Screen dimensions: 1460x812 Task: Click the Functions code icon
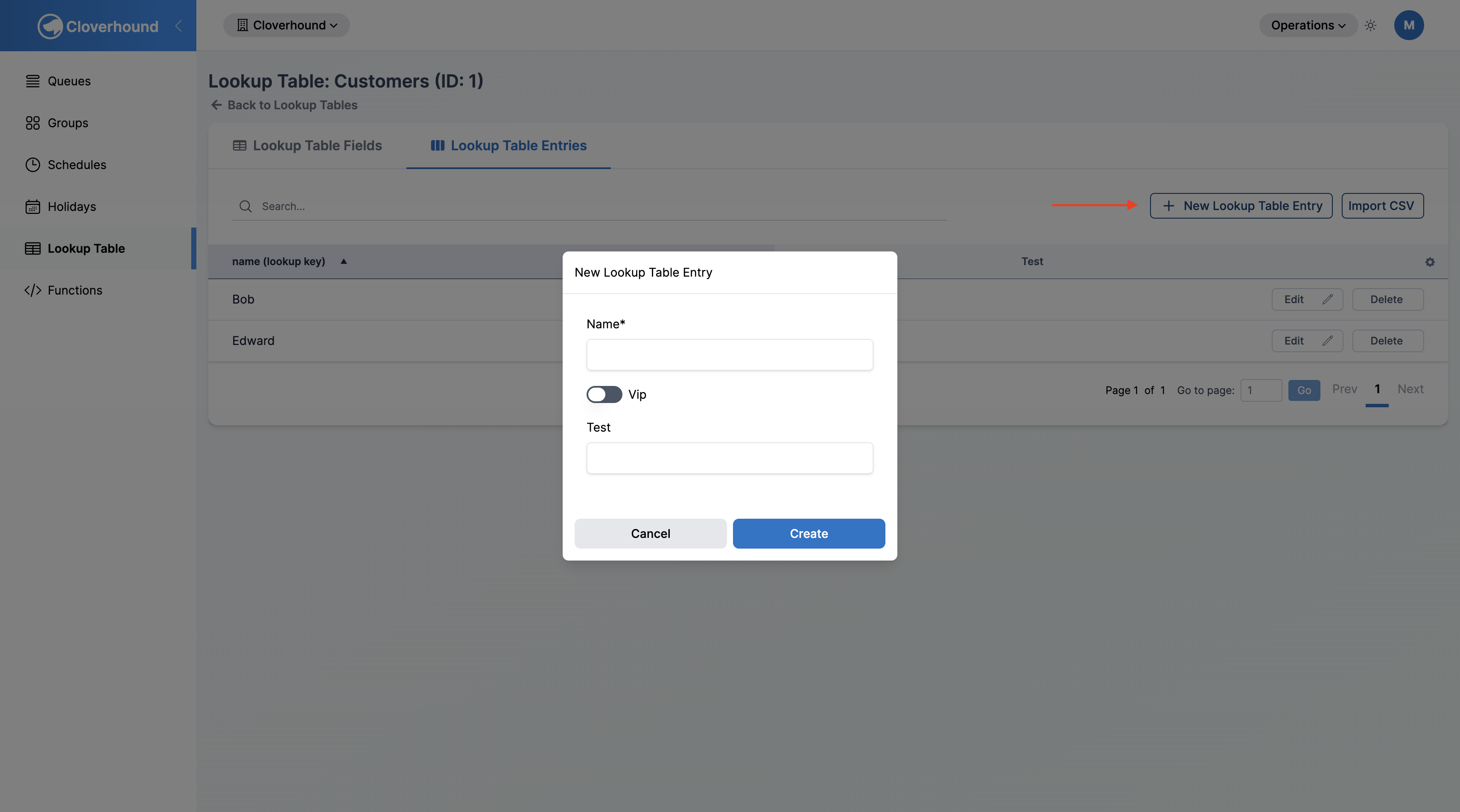(33, 290)
